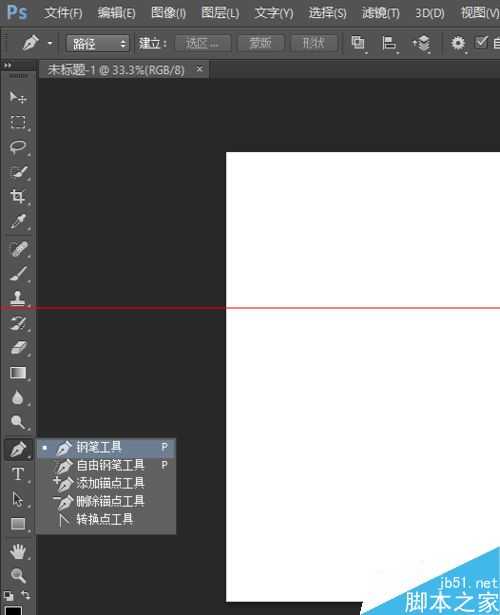Viewport: 500px width, 615px height.
Task: Select the Blur tool
Action: click(18, 398)
